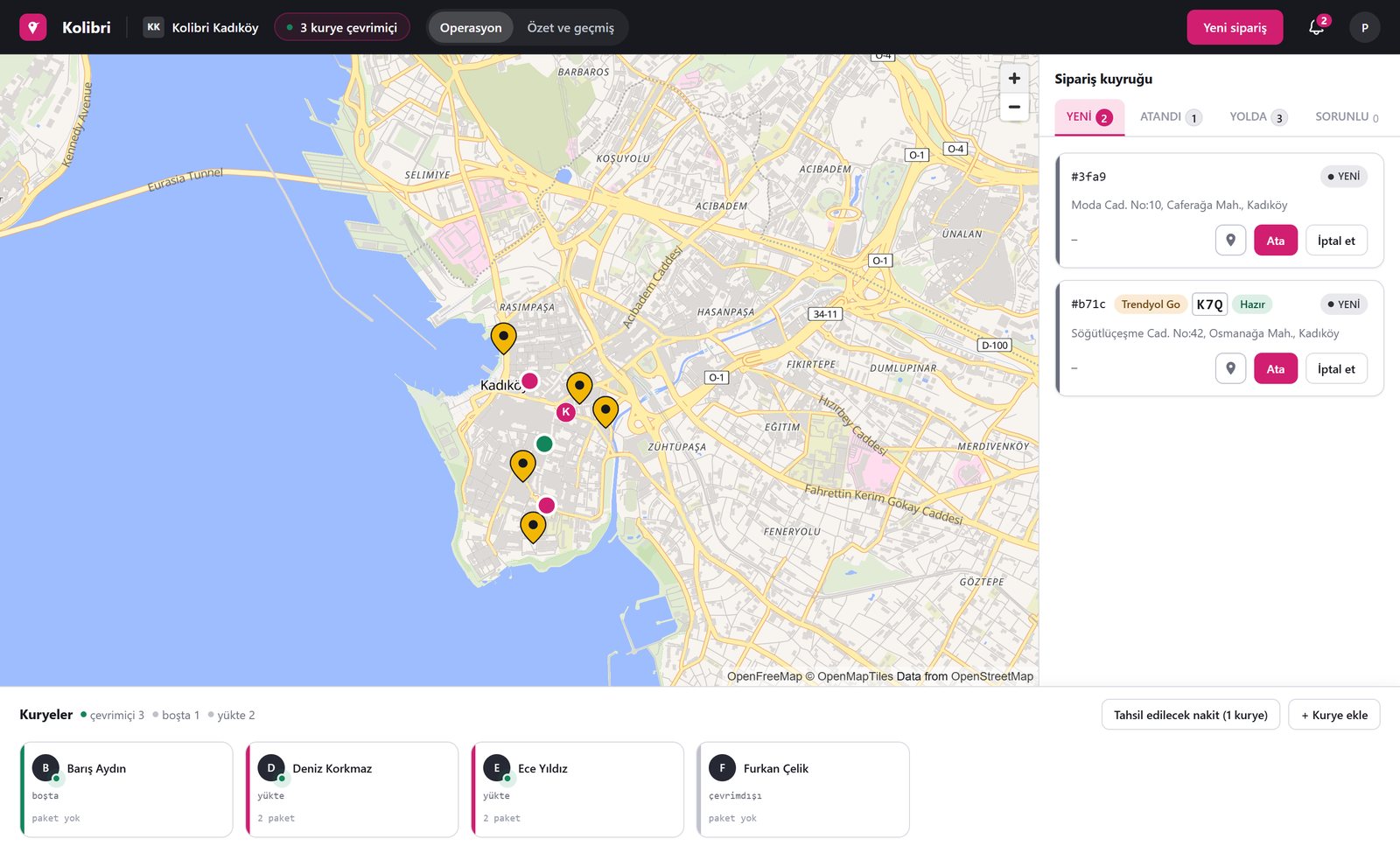Switch to Özet ve geçmiş view
This screenshot has width=1400, height=846.
coord(570,27)
